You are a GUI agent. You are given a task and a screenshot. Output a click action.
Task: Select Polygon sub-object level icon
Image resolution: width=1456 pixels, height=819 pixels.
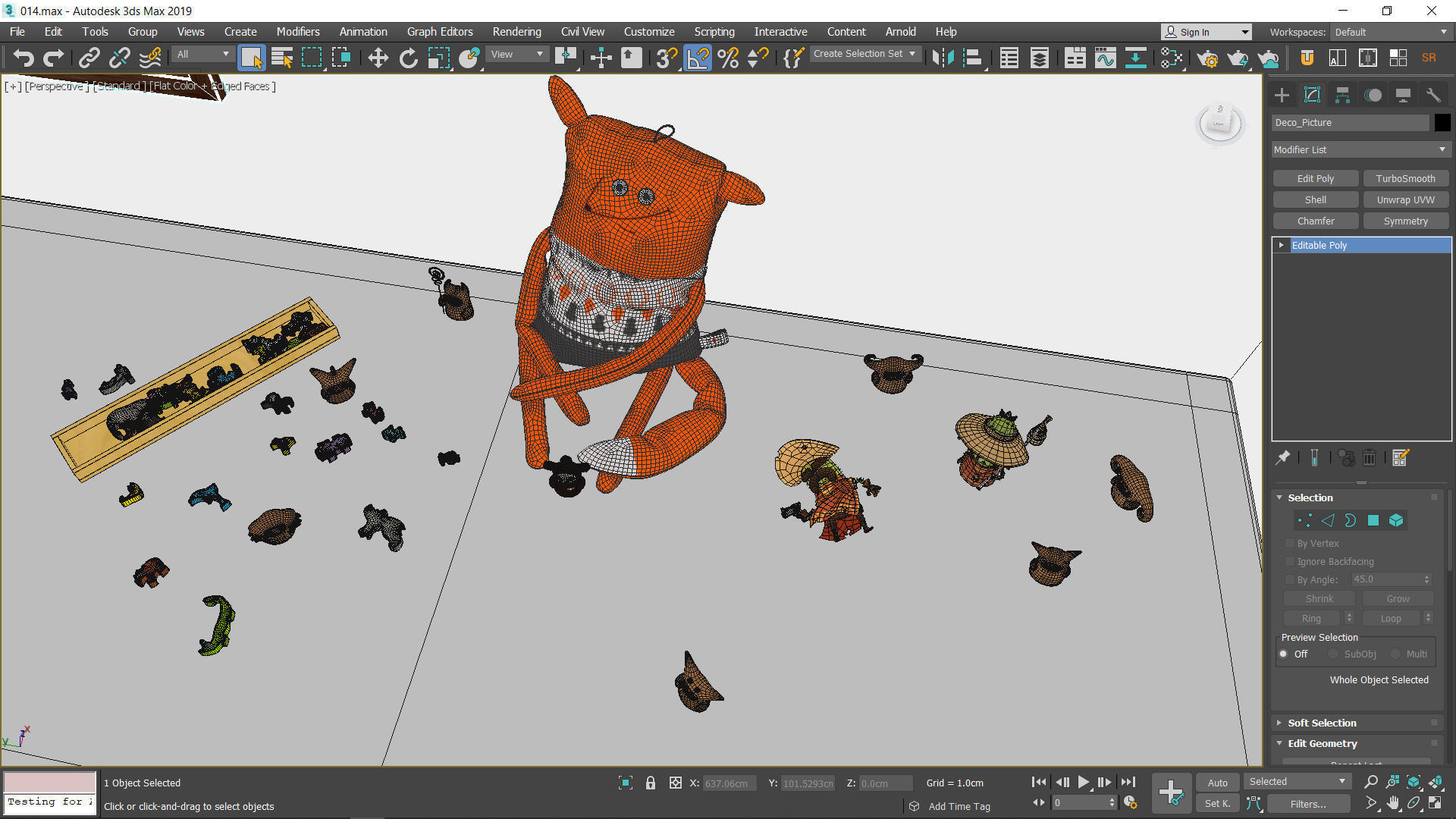(1373, 520)
